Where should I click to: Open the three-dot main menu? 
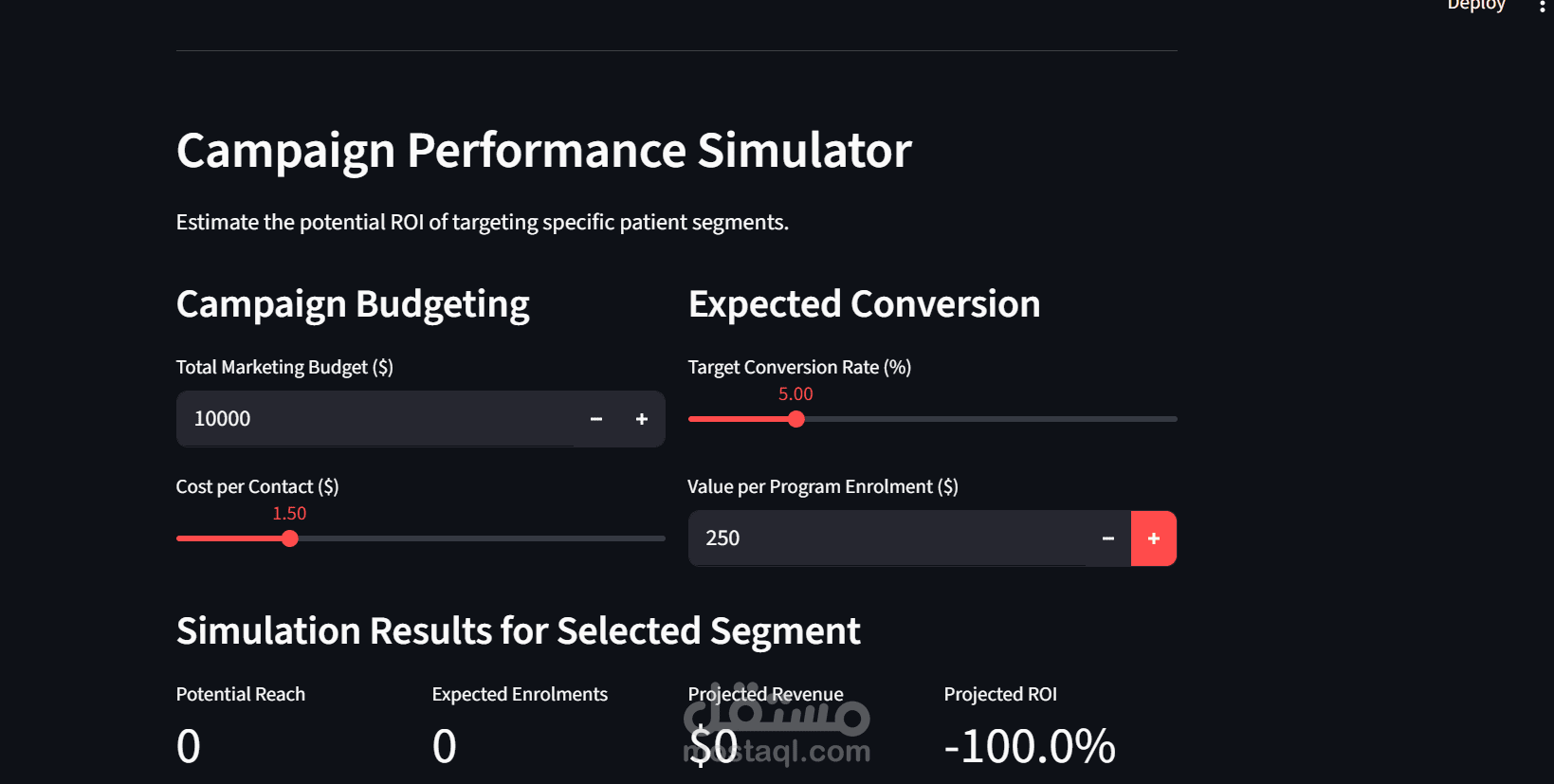coord(1542,6)
